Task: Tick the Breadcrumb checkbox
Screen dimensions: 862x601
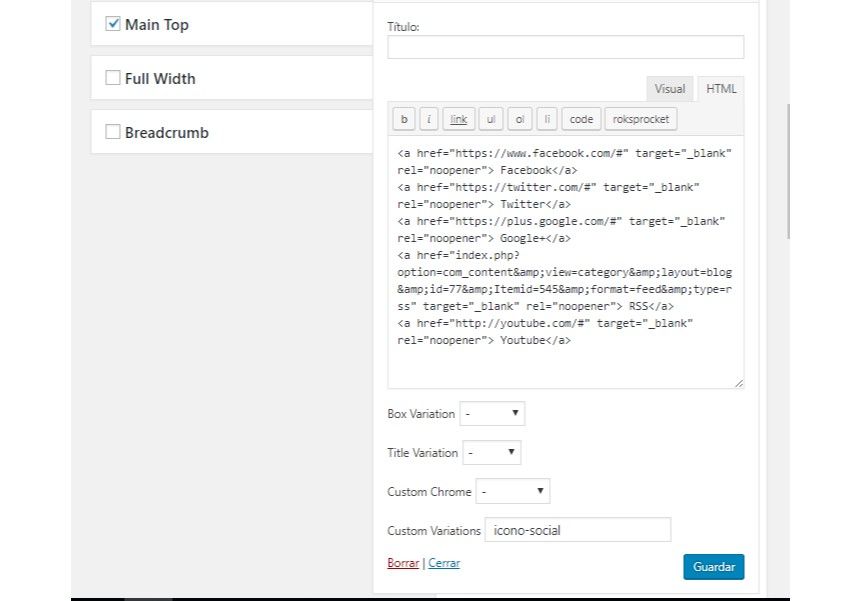Action: click(x=113, y=131)
